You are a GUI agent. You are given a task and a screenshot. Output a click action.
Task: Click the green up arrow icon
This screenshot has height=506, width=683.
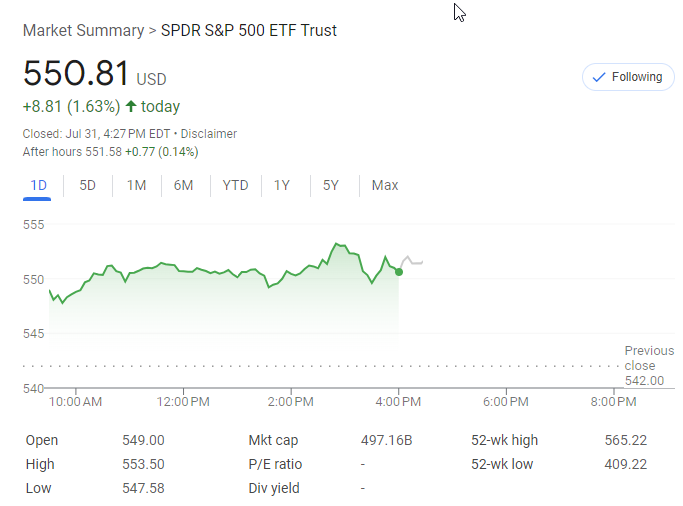[x=131, y=107]
